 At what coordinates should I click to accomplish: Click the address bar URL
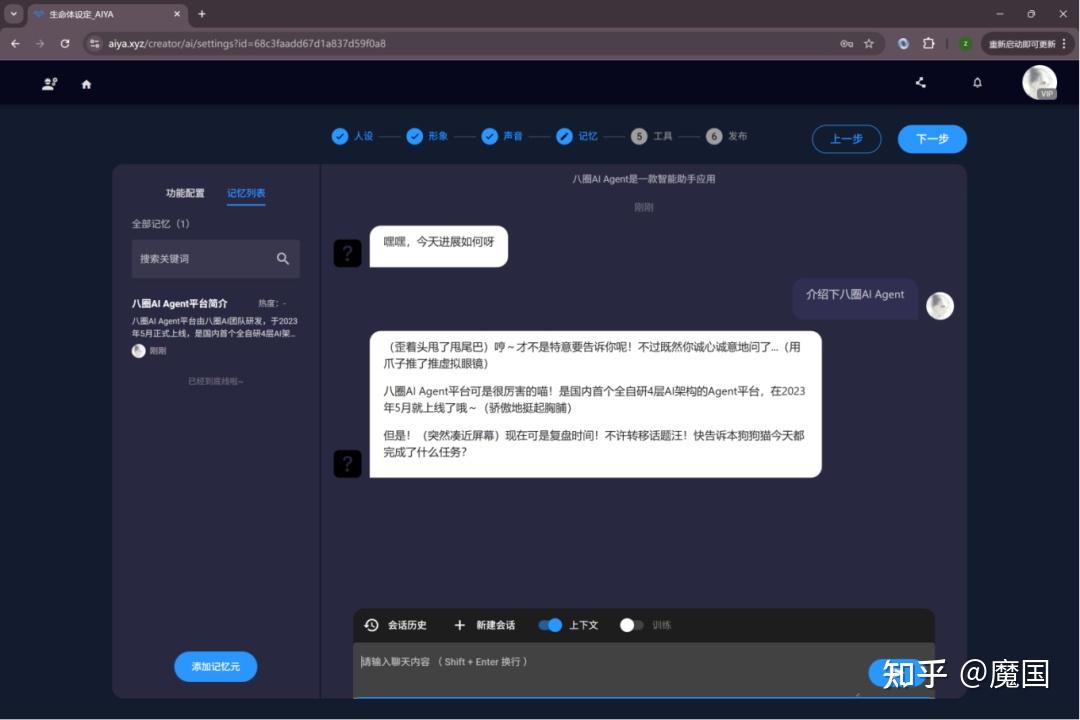point(247,43)
